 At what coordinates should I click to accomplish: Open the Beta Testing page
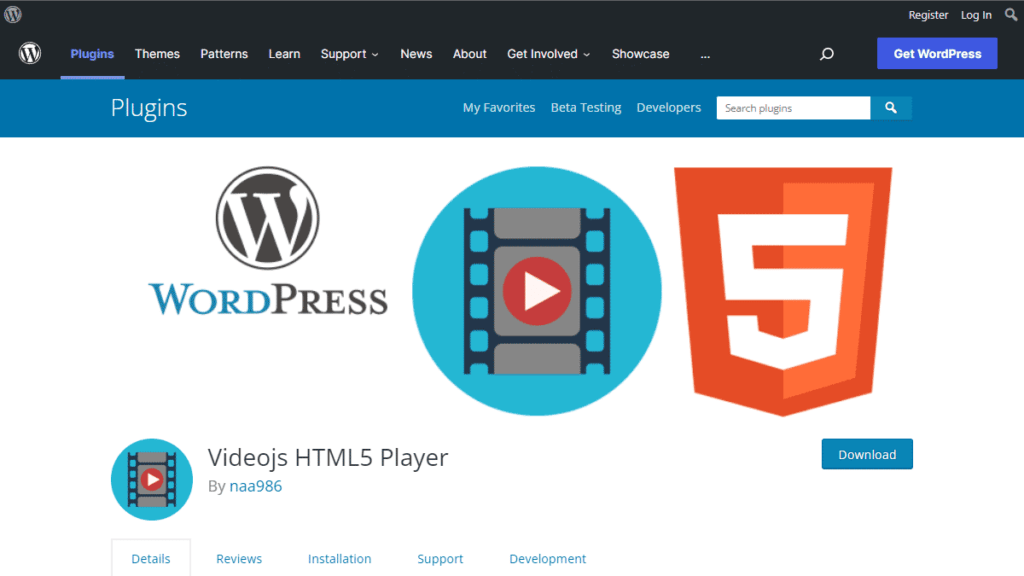point(586,107)
